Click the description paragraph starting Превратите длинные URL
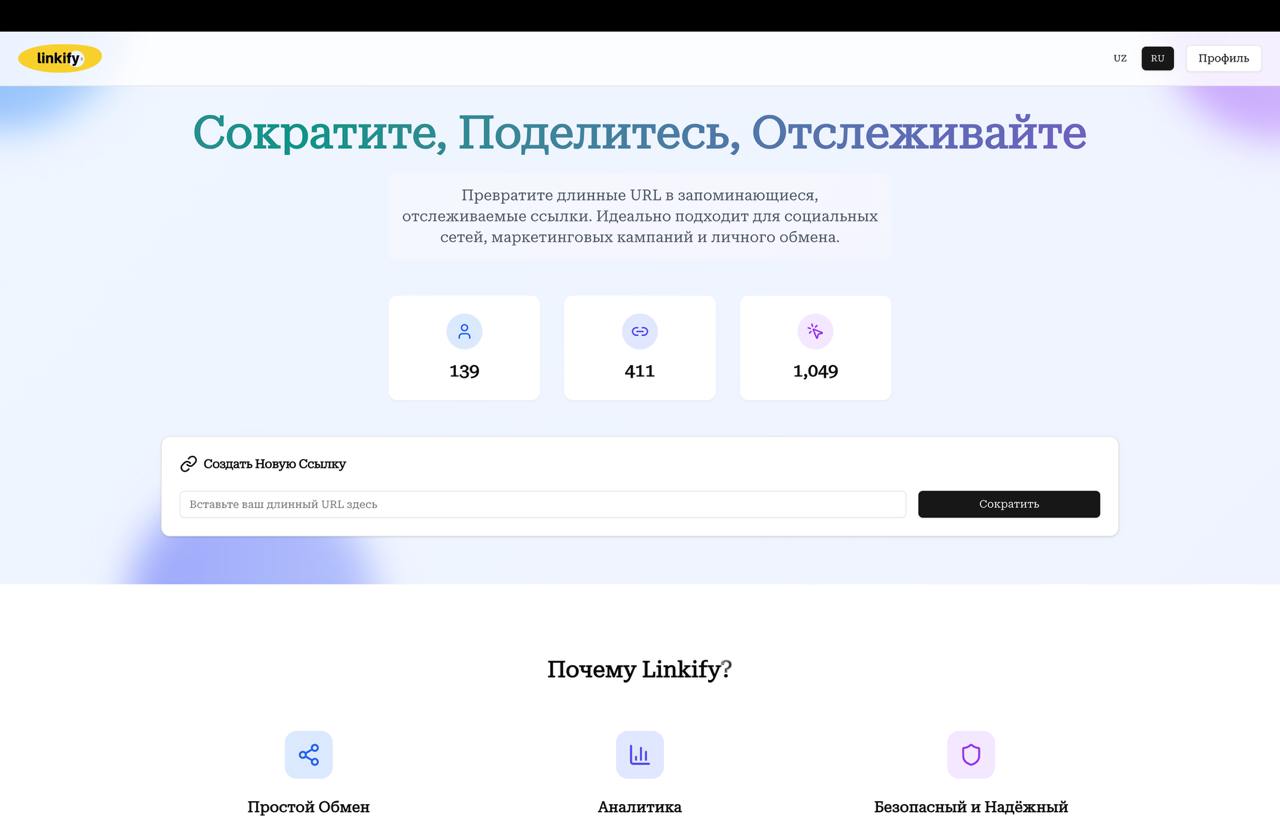Screen dimensions: 1280x832 point(640,216)
